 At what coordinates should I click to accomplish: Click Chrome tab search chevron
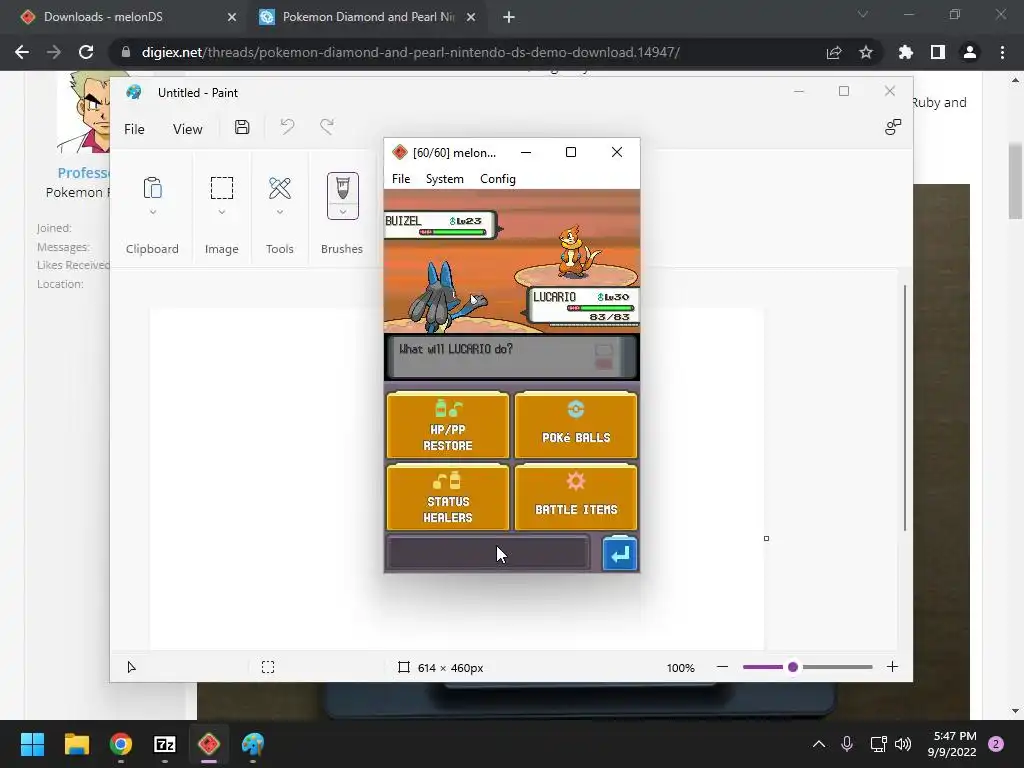[x=863, y=14]
